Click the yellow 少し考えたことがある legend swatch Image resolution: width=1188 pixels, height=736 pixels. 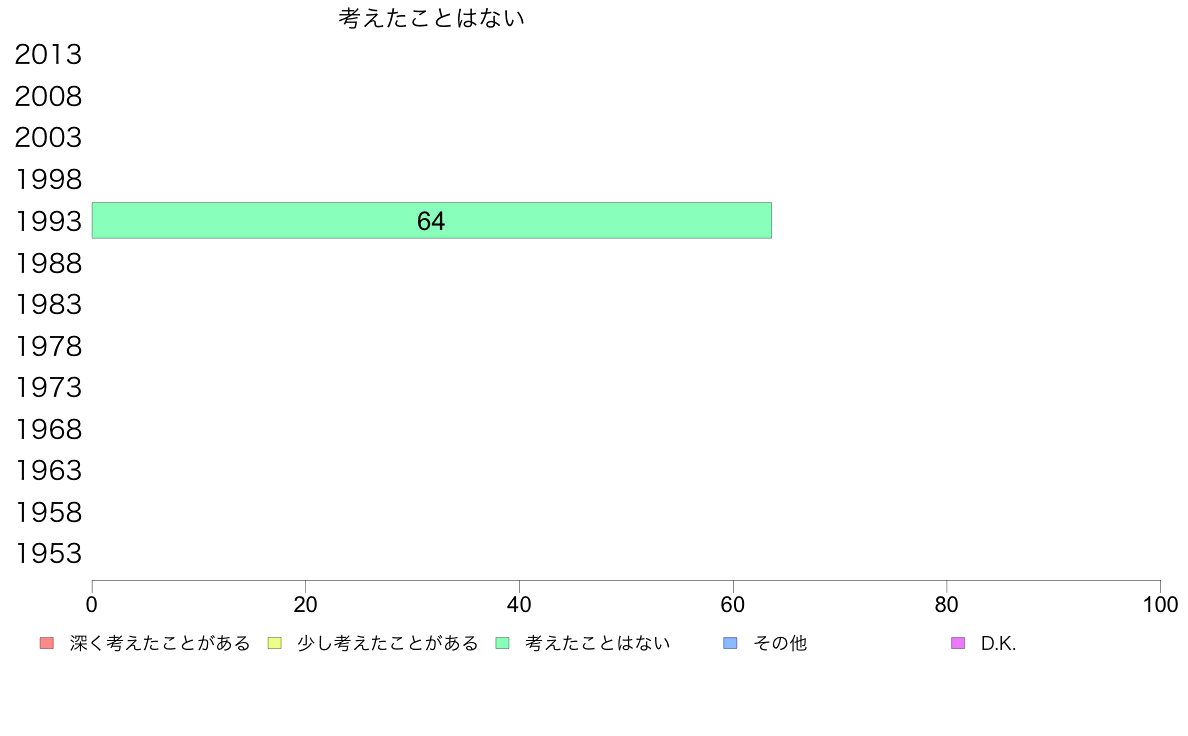274,643
